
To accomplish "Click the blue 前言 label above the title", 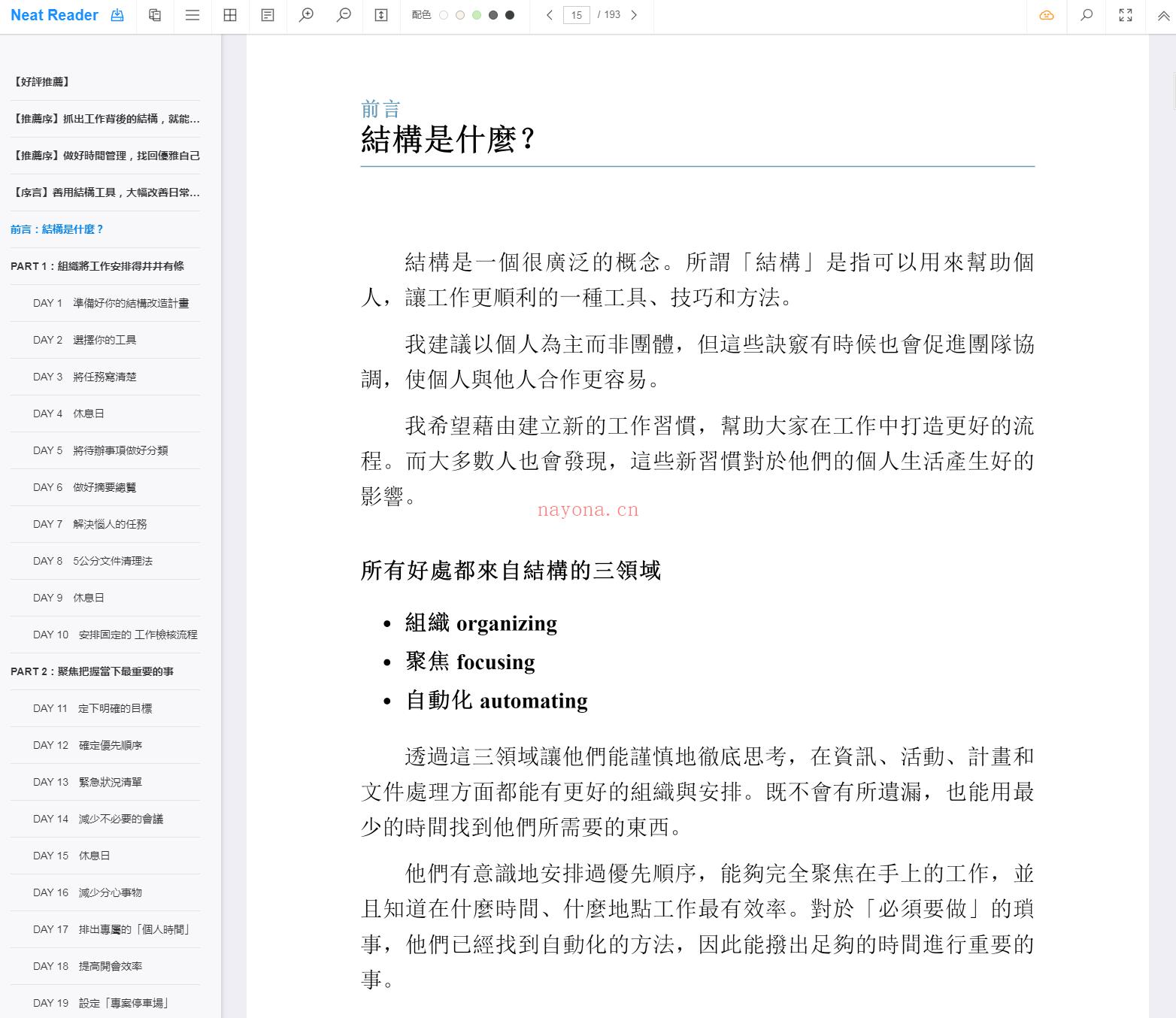I will click(x=380, y=110).
